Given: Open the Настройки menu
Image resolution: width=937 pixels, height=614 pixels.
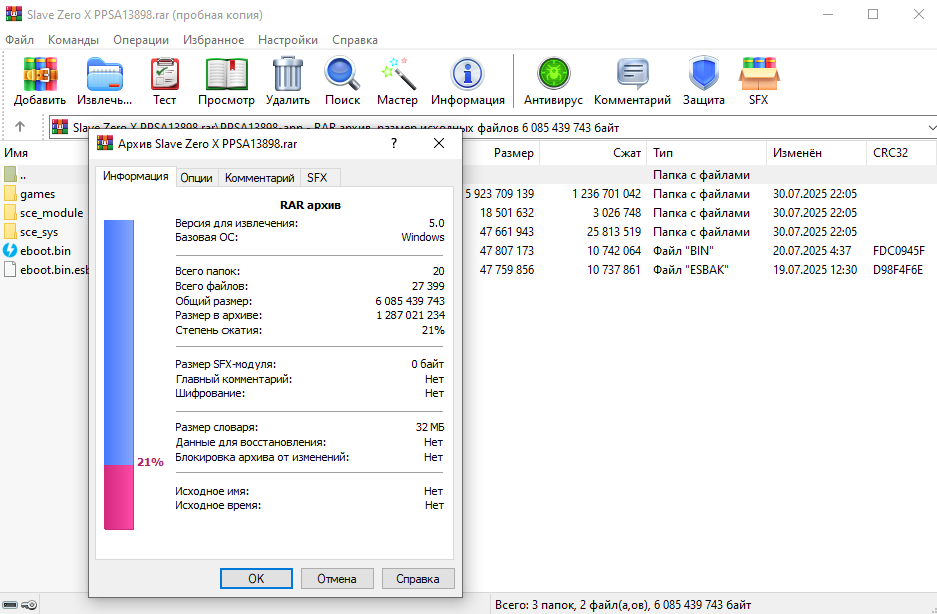Looking at the screenshot, I should pyautogui.click(x=288, y=40).
